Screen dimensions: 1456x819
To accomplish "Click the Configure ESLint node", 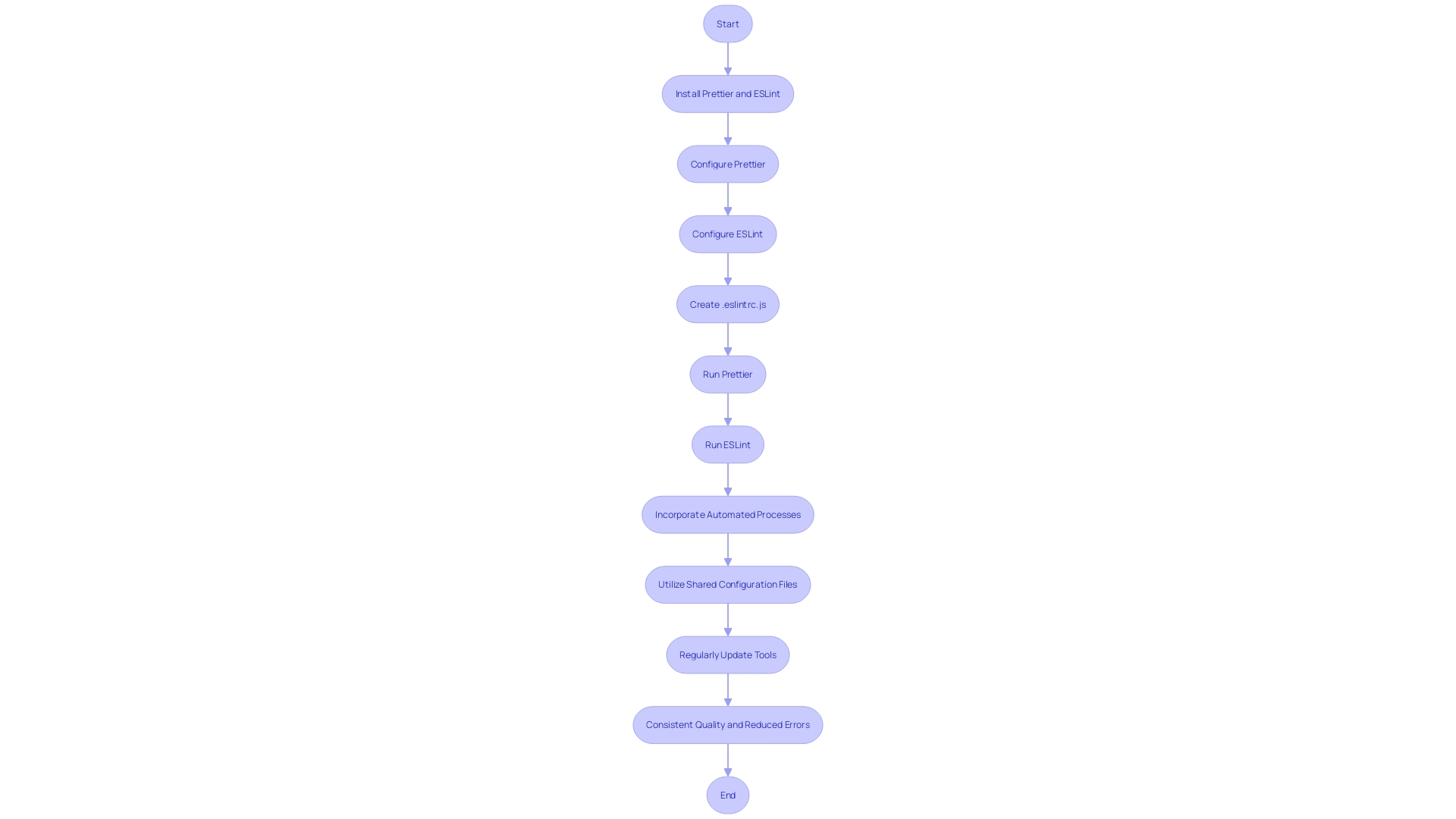I will click(728, 234).
